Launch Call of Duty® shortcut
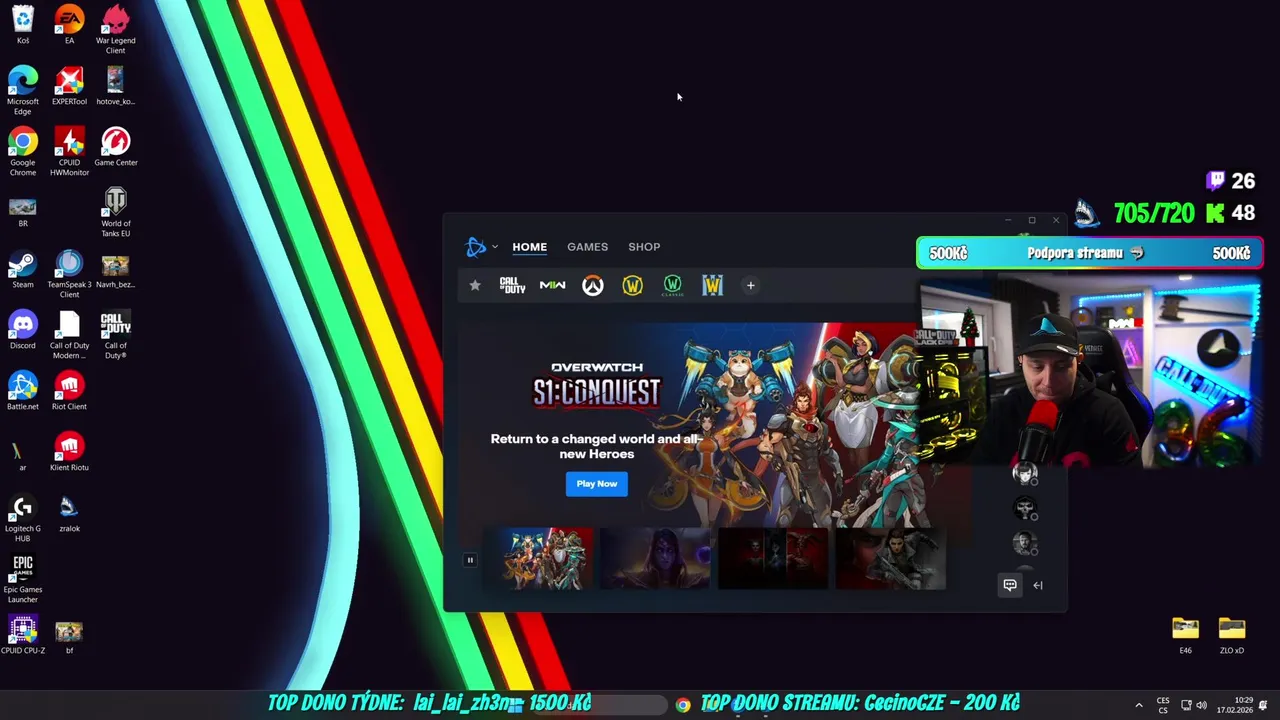This screenshot has height=720, width=1280. 116,334
